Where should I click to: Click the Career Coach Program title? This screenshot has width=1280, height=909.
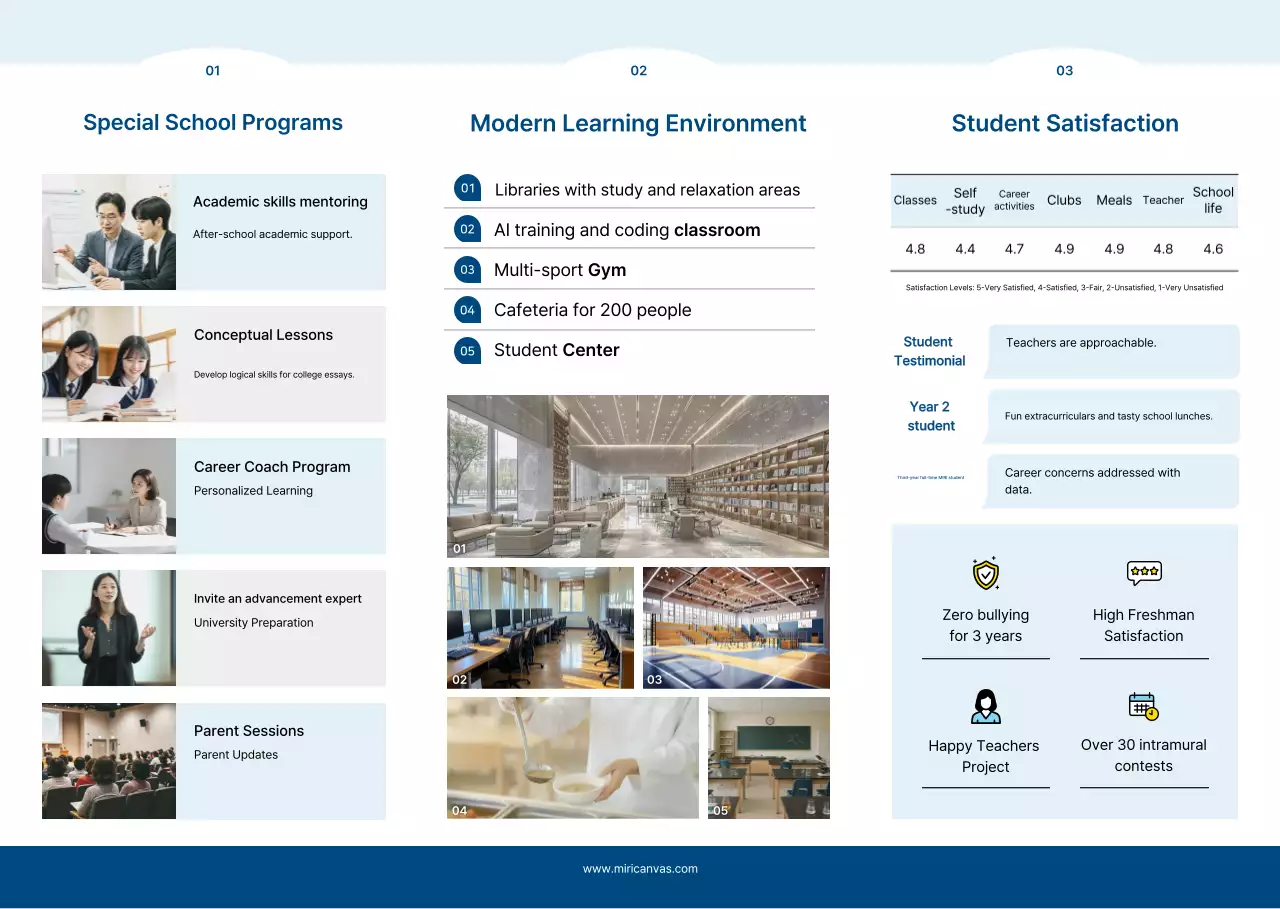(x=272, y=467)
